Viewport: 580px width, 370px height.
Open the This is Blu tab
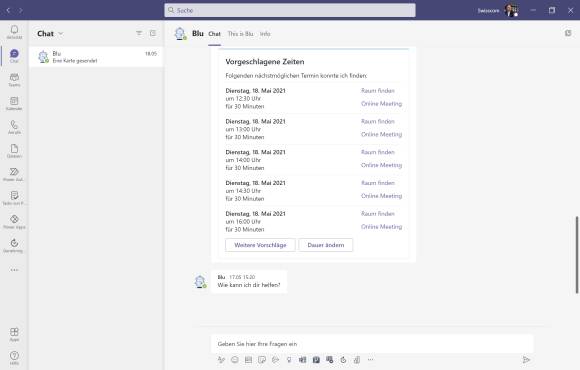[x=240, y=34]
